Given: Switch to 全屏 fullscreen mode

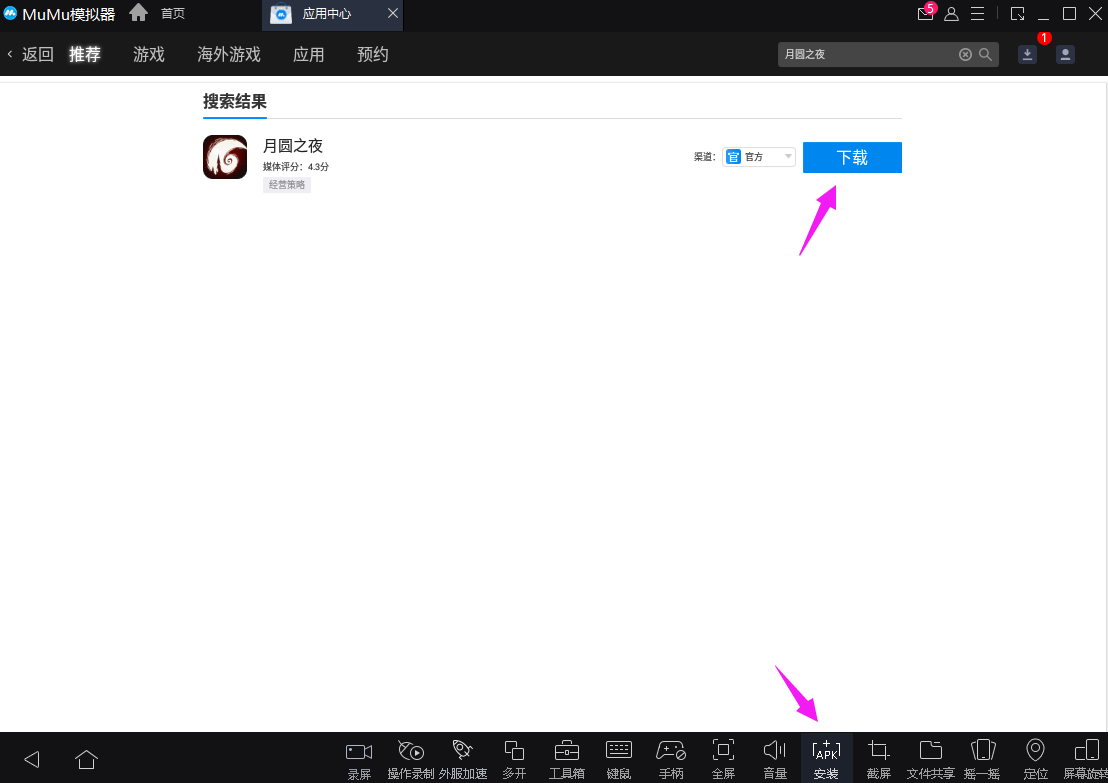Looking at the screenshot, I should pos(723,759).
